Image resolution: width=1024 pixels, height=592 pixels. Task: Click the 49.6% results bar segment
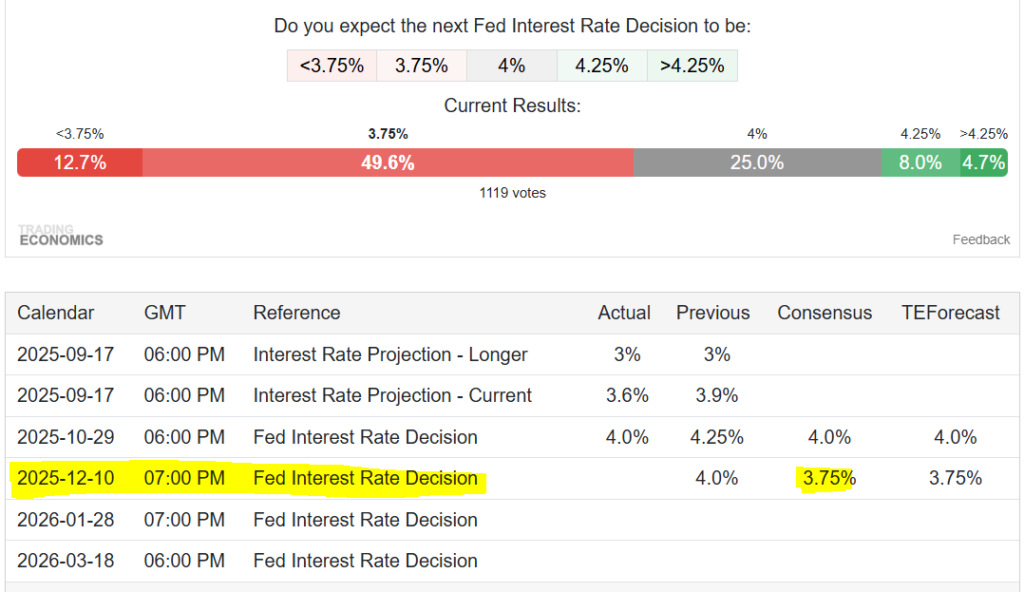388,162
